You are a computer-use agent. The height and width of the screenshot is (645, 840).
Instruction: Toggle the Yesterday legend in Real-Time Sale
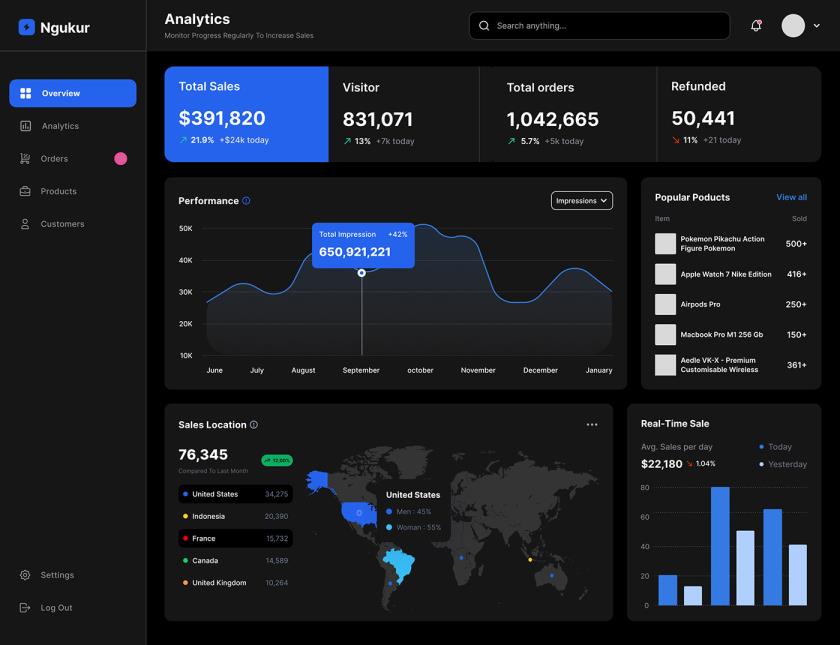[782, 463]
